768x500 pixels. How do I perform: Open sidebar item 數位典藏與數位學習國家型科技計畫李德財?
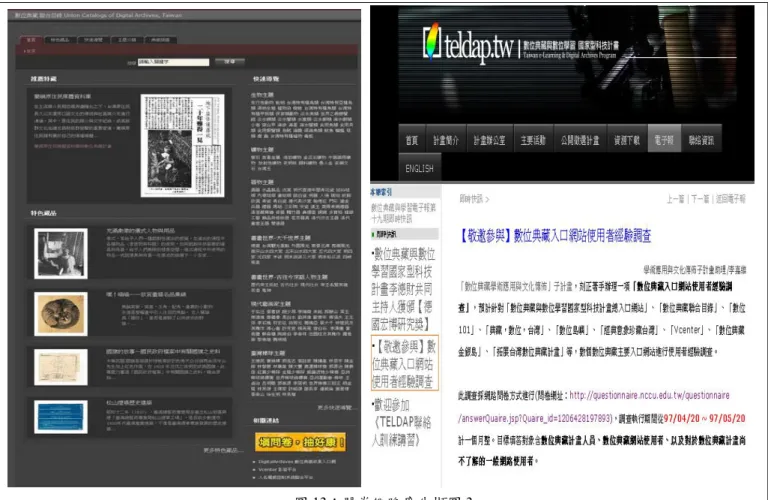click(403, 289)
